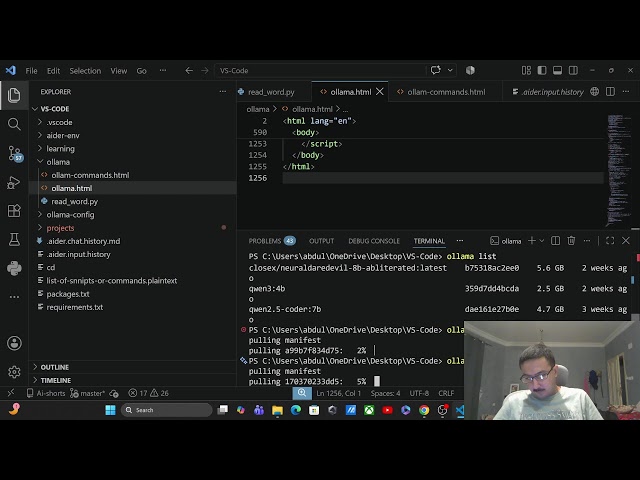Expand the aider-env folder
Image resolution: width=640 pixels, height=480 pixels.
click(62, 136)
